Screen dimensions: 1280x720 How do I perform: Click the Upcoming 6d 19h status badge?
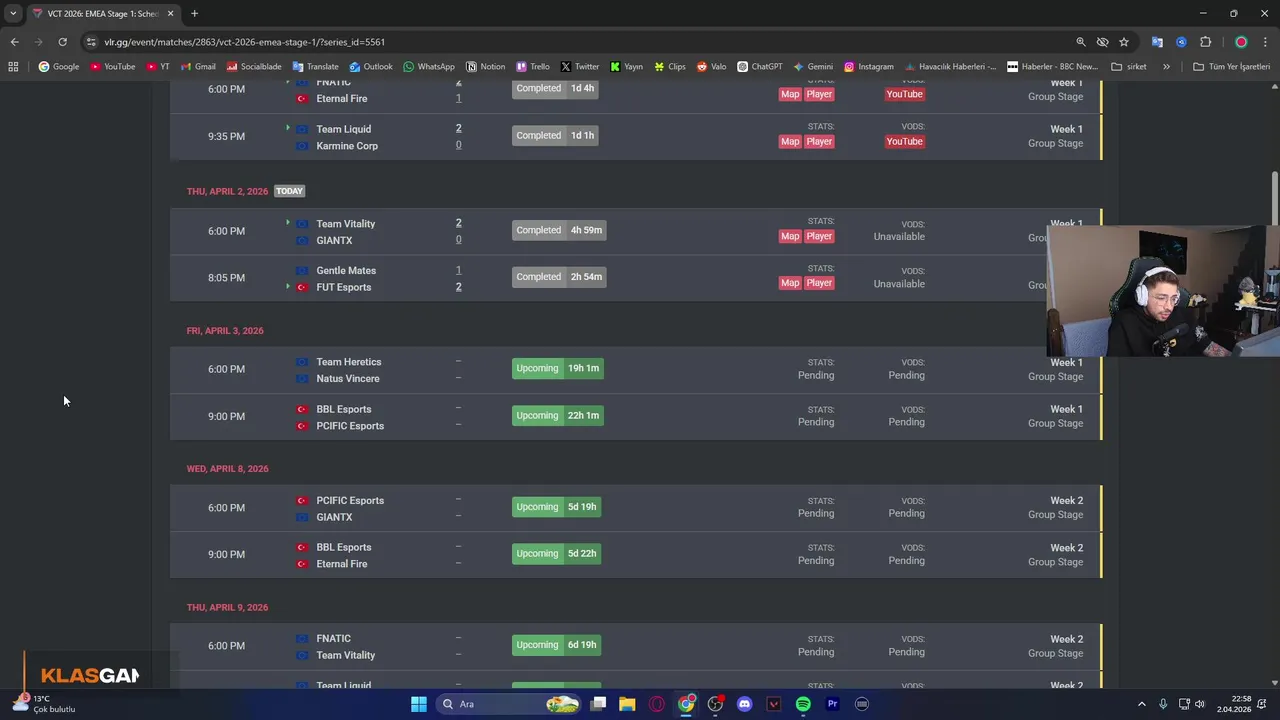[x=556, y=645]
